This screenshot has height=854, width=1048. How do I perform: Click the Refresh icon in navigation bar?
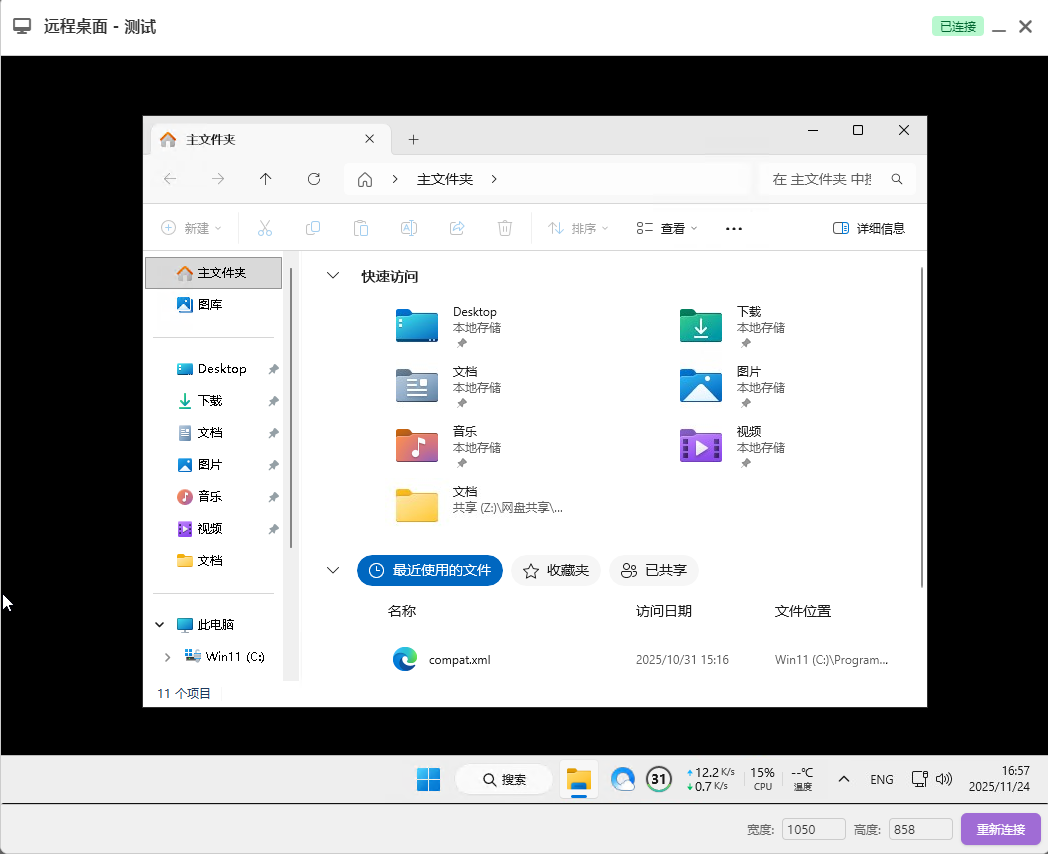314,179
